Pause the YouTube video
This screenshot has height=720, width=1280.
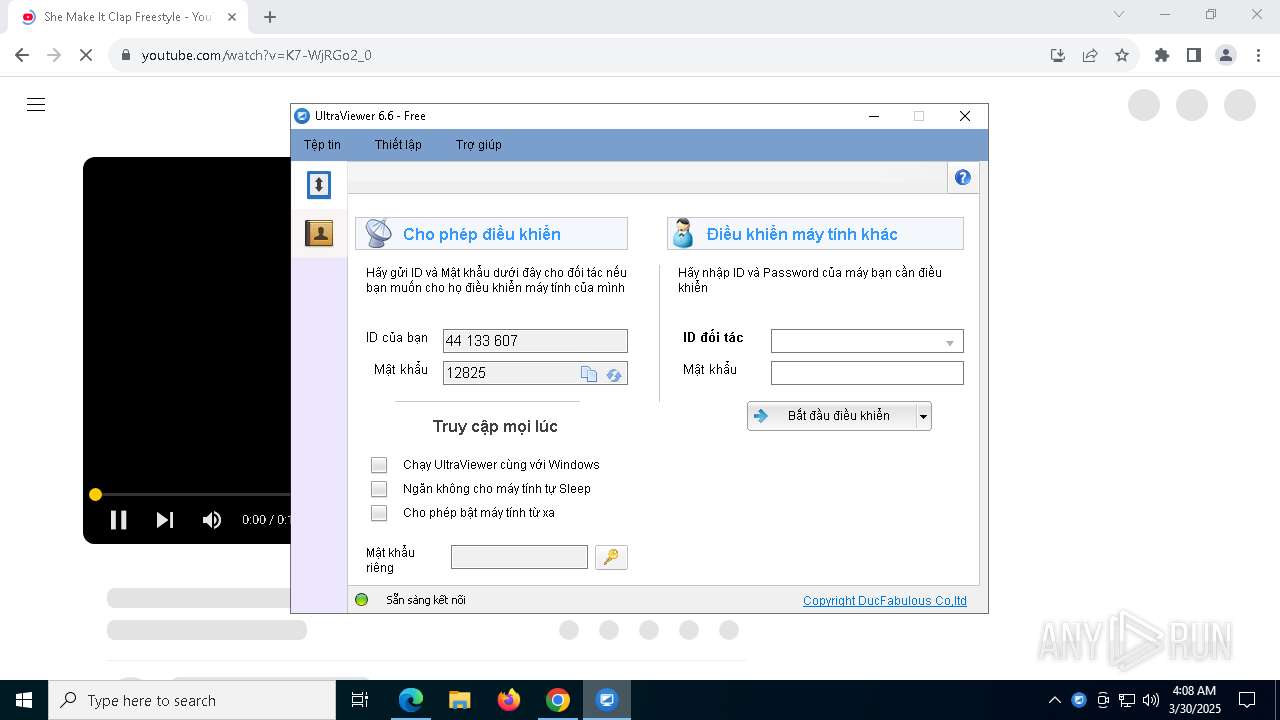pyautogui.click(x=119, y=520)
